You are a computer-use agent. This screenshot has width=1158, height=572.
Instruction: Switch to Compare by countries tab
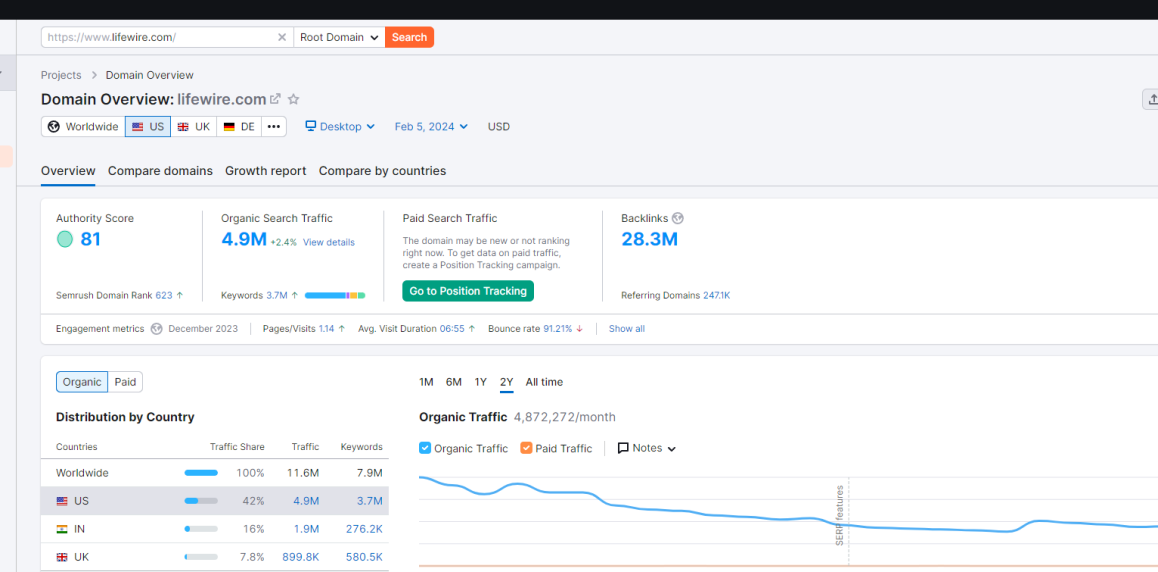[x=383, y=170]
